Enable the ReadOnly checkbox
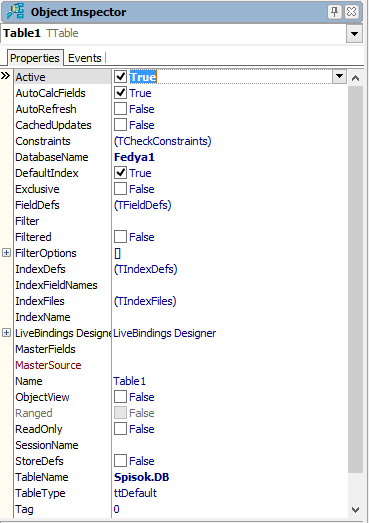 (120, 429)
